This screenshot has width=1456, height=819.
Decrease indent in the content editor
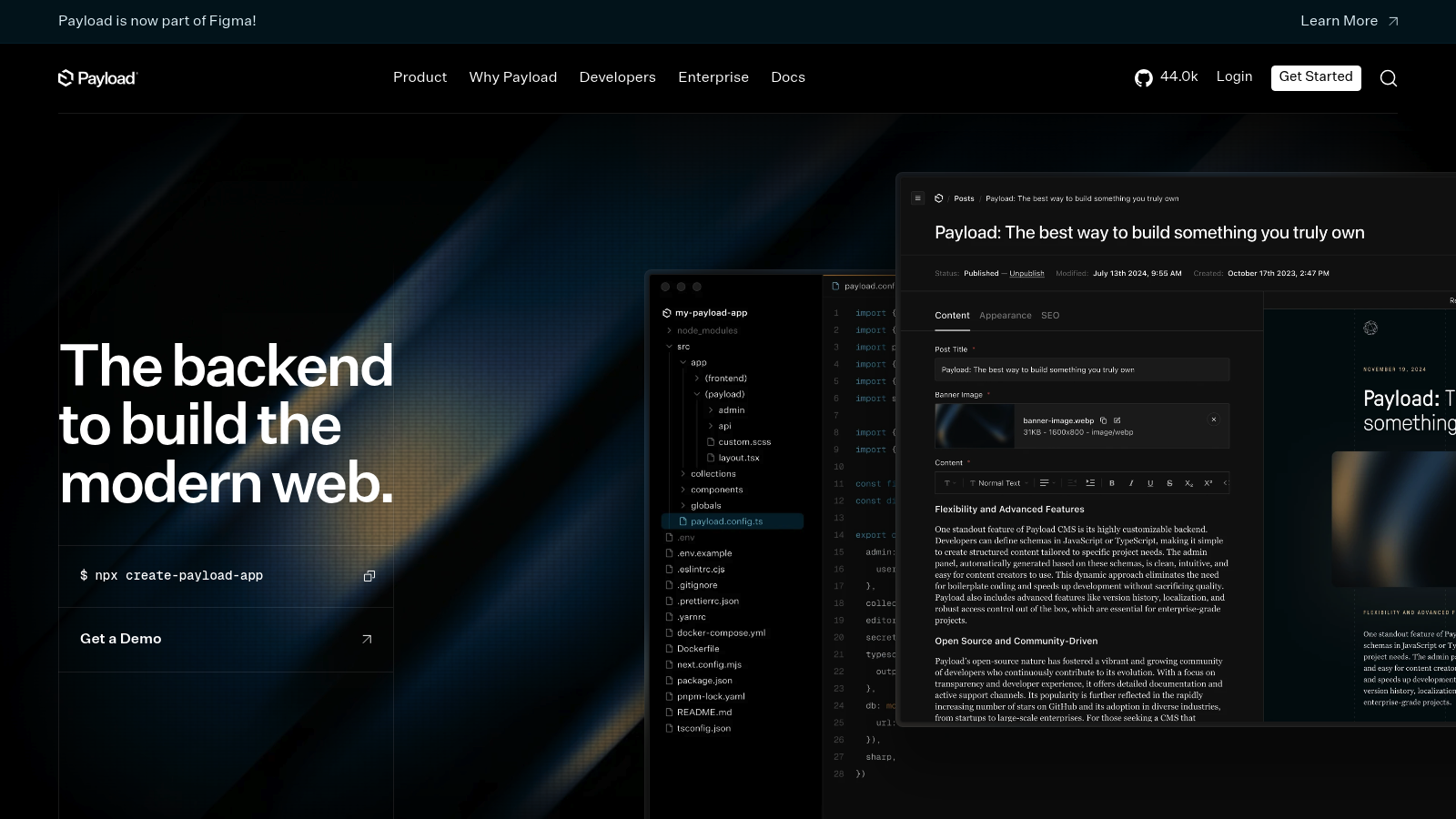pos(1071,483)
